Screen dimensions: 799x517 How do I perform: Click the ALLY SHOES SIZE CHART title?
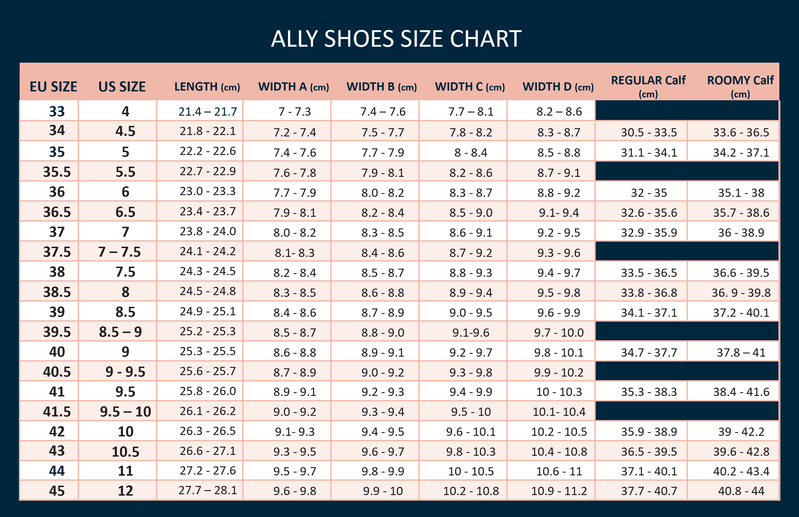tap(396, 39)
